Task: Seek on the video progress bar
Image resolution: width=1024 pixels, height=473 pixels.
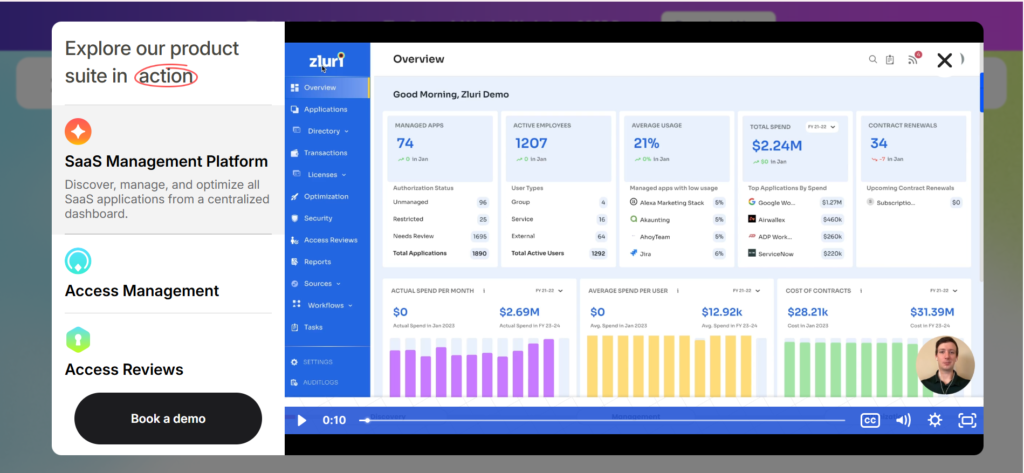Action: pyautogui.click(x=600, y=421)
